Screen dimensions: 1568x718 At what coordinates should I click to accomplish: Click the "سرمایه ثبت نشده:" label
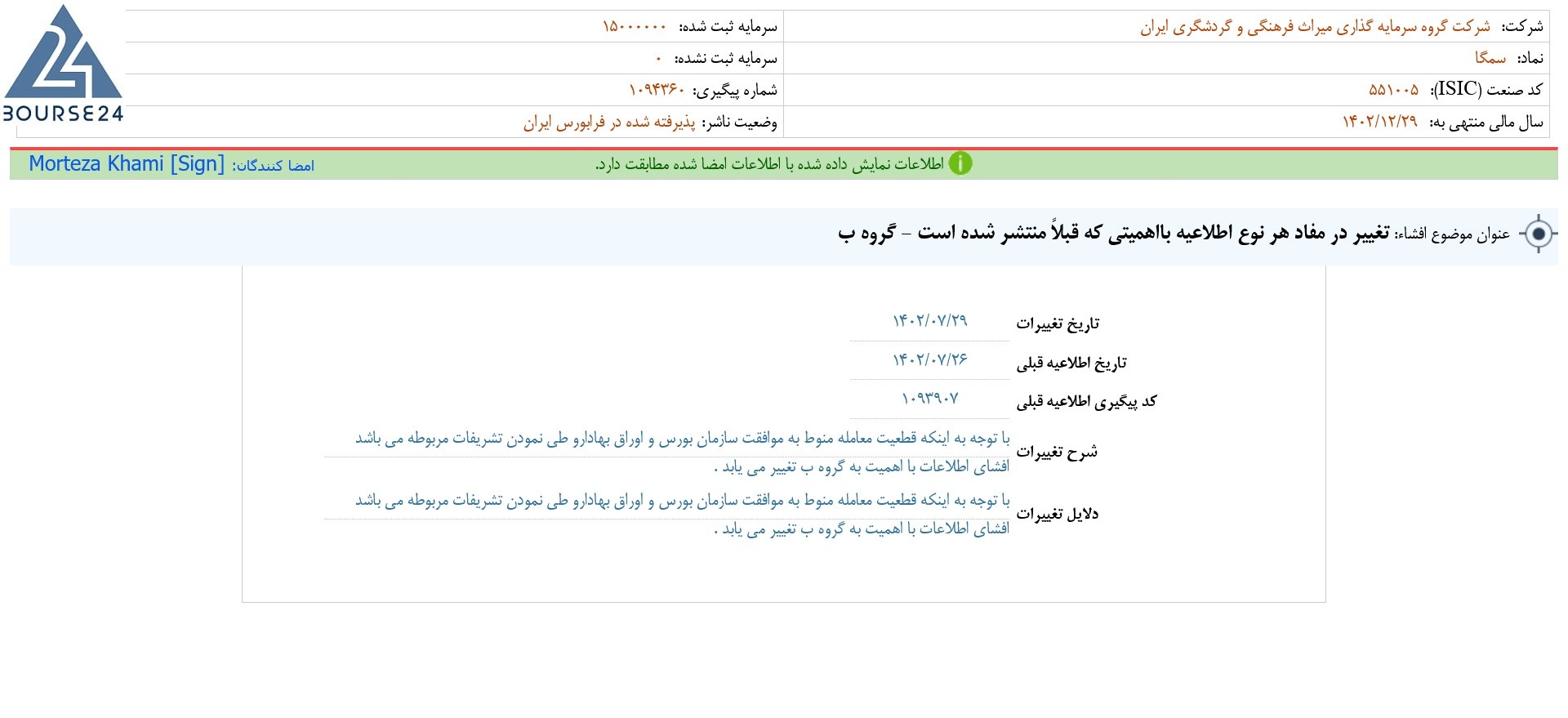[x=726, y=59]
